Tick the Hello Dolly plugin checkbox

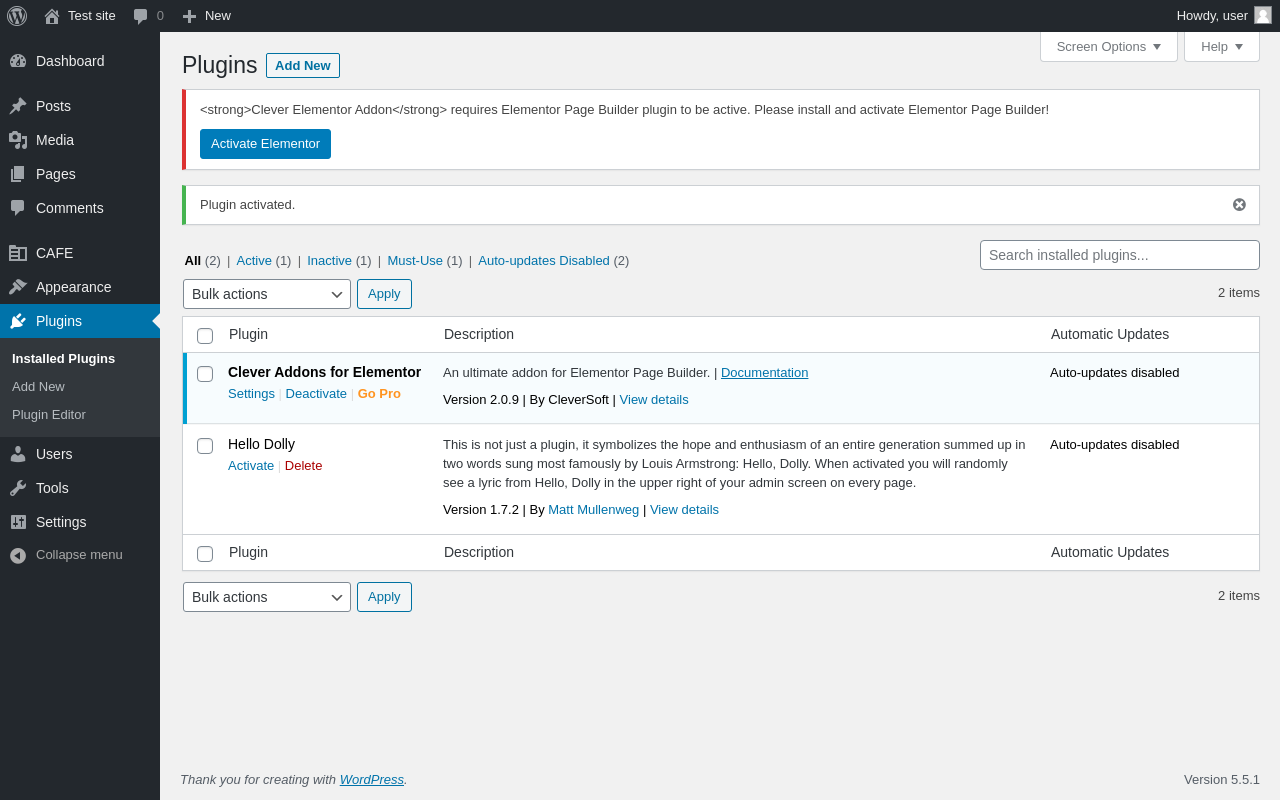click(205, 446)
